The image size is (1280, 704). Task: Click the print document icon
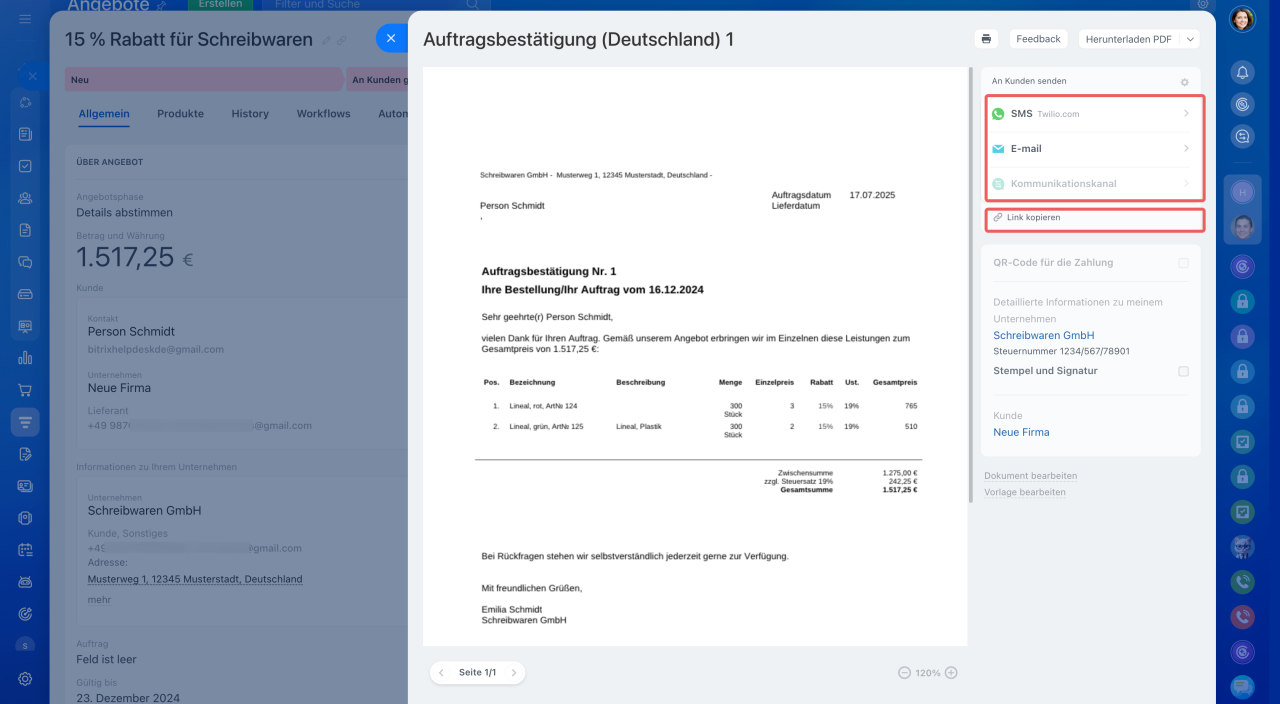click(987, 39)
